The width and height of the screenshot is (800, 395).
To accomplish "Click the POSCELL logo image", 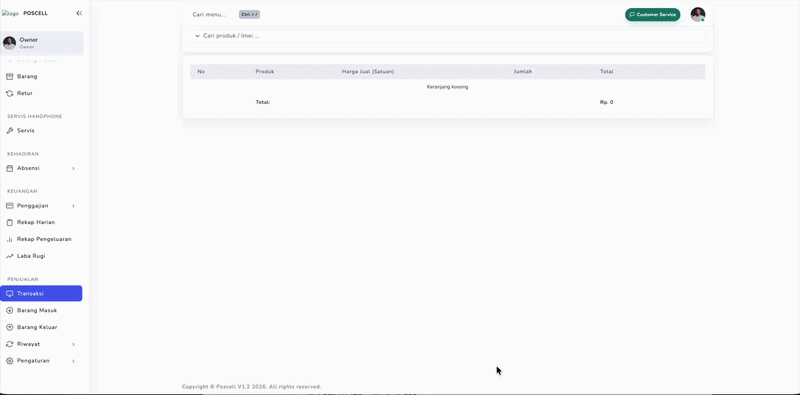I will [10, 14].
